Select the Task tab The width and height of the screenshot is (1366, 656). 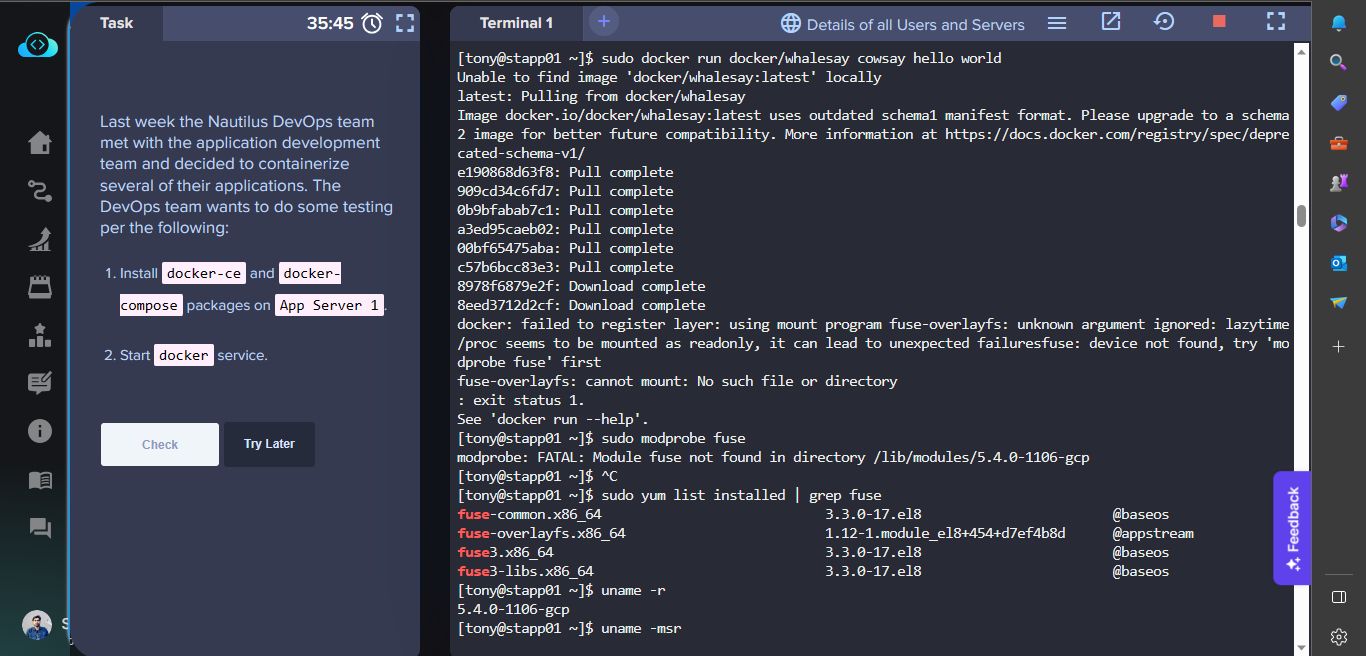tap(117, 23)
